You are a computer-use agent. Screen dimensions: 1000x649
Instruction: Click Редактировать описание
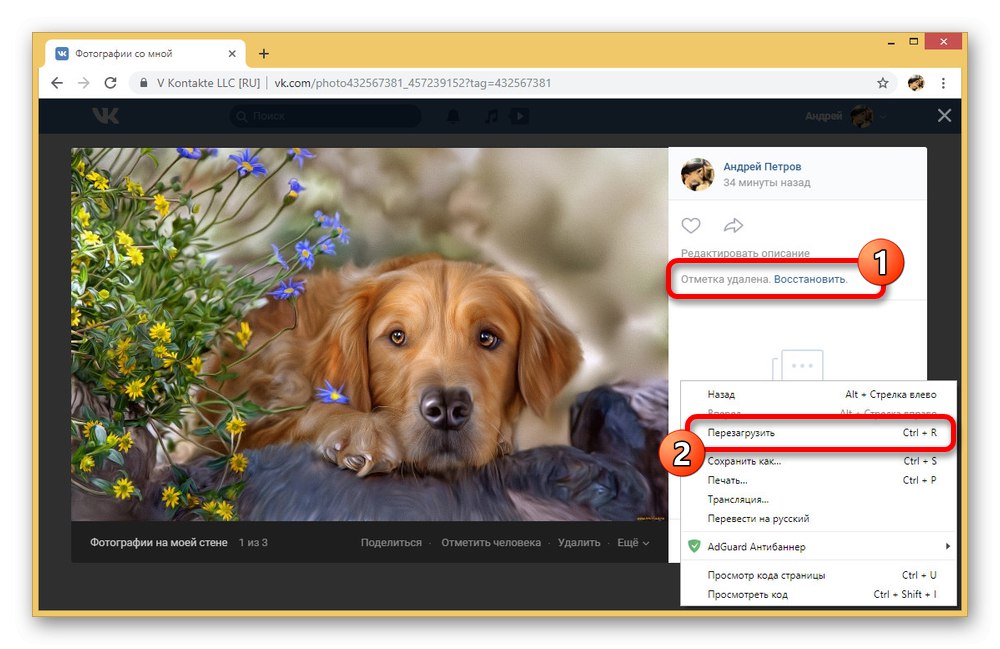point(745,253)
